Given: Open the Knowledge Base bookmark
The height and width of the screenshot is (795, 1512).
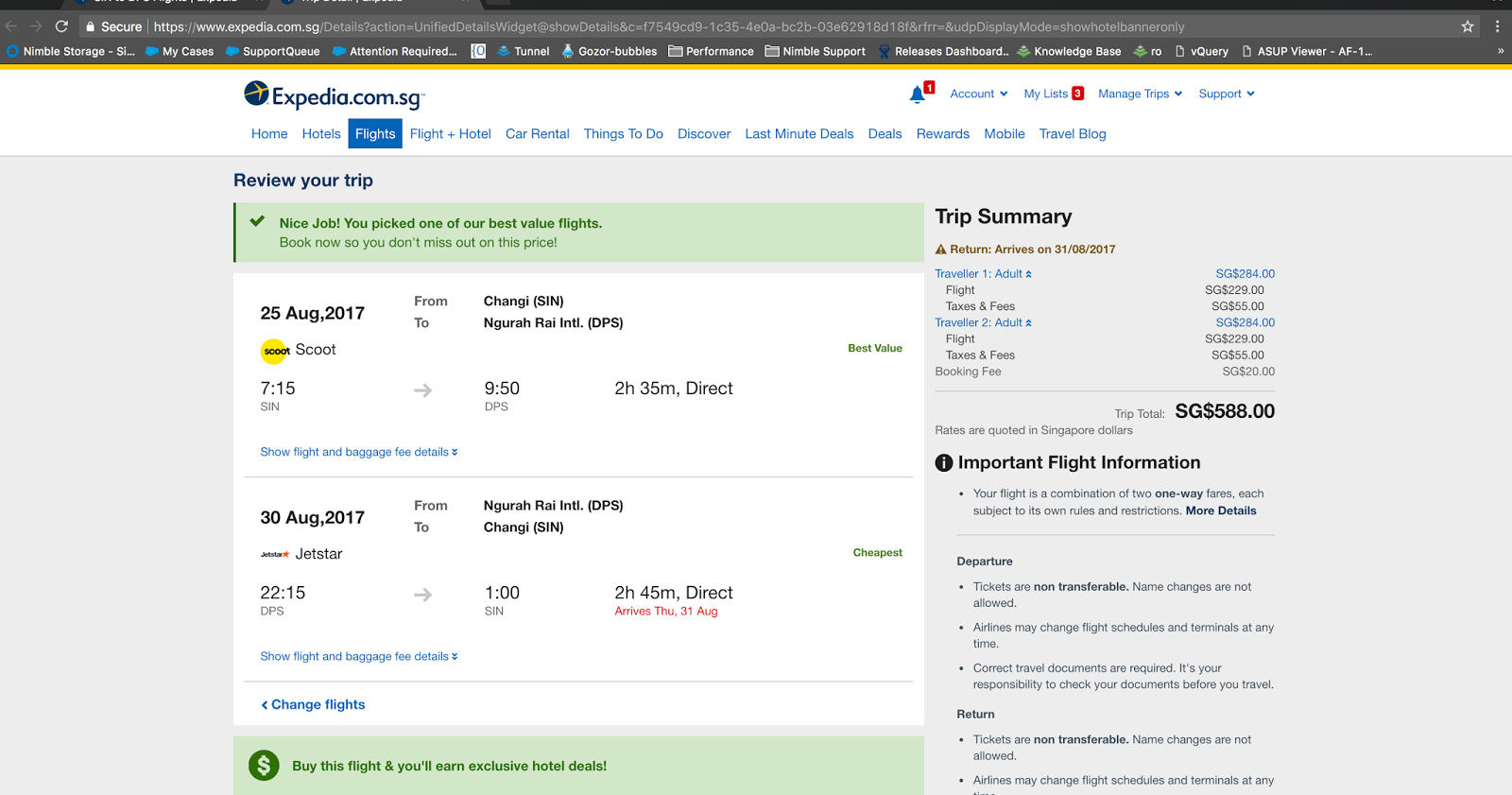Looking at the screenshot, I should pyautogui.click(x=1069, y=51).
